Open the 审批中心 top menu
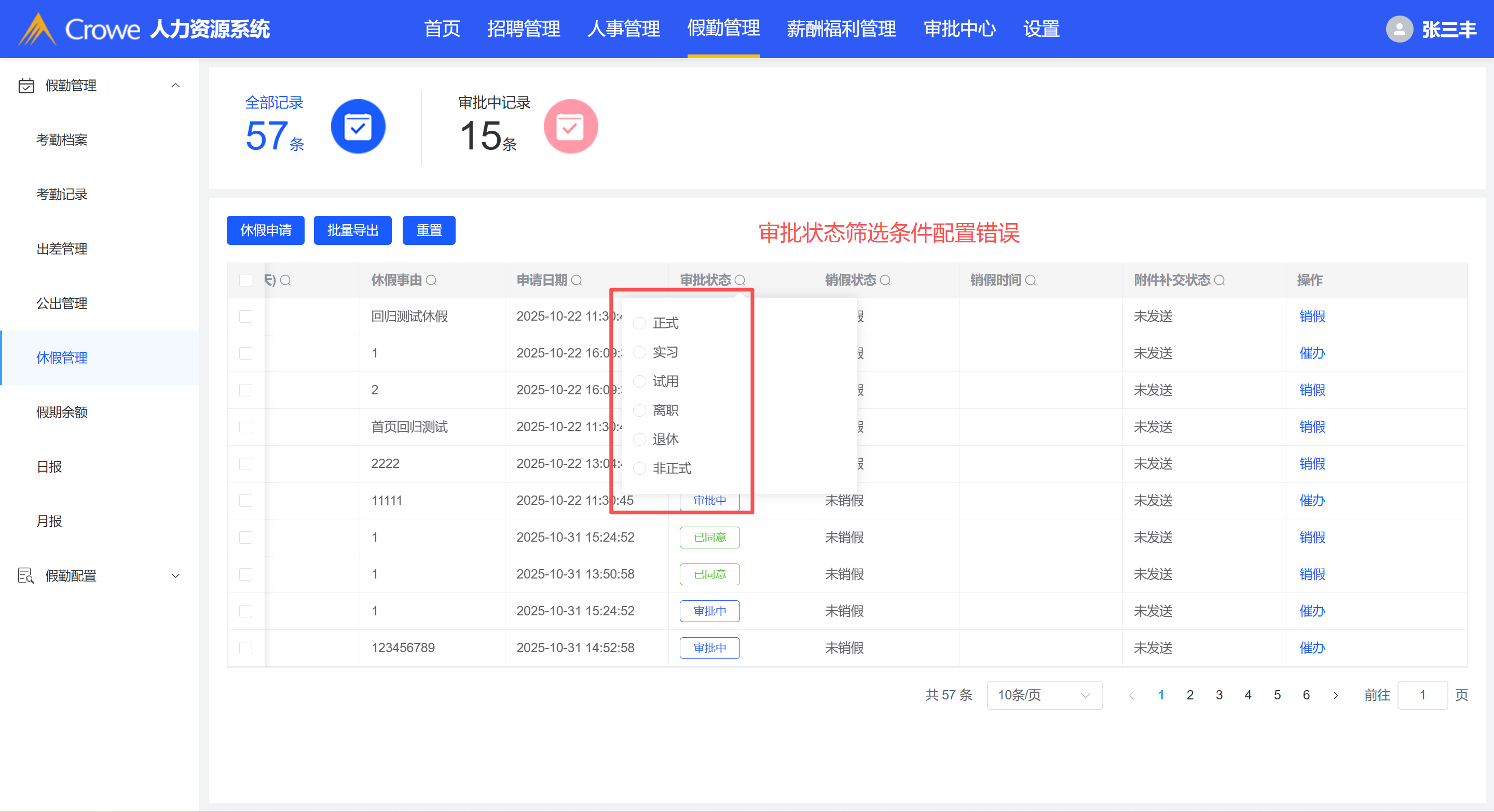The width and height of the screenshot is (1494, 812). [960, 29]
